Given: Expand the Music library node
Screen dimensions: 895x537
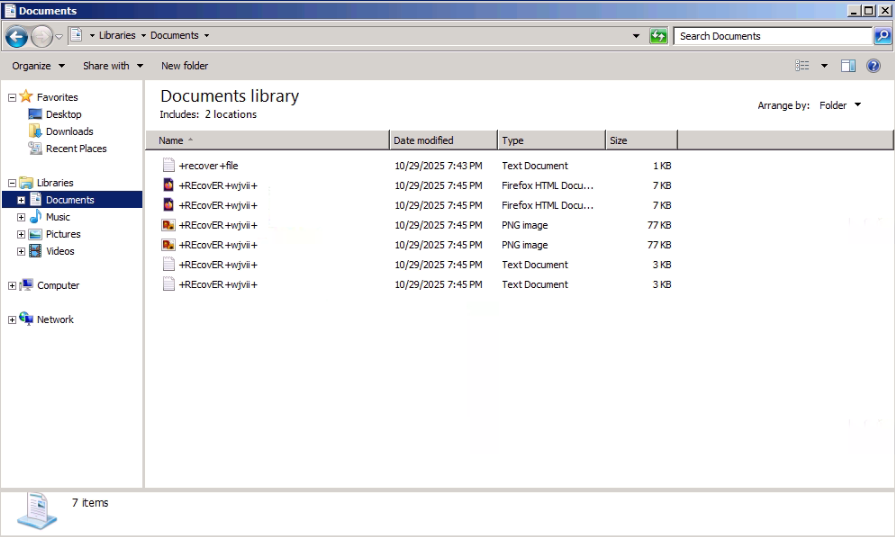Looking at the screenshot, I should [x=21, y=217].
